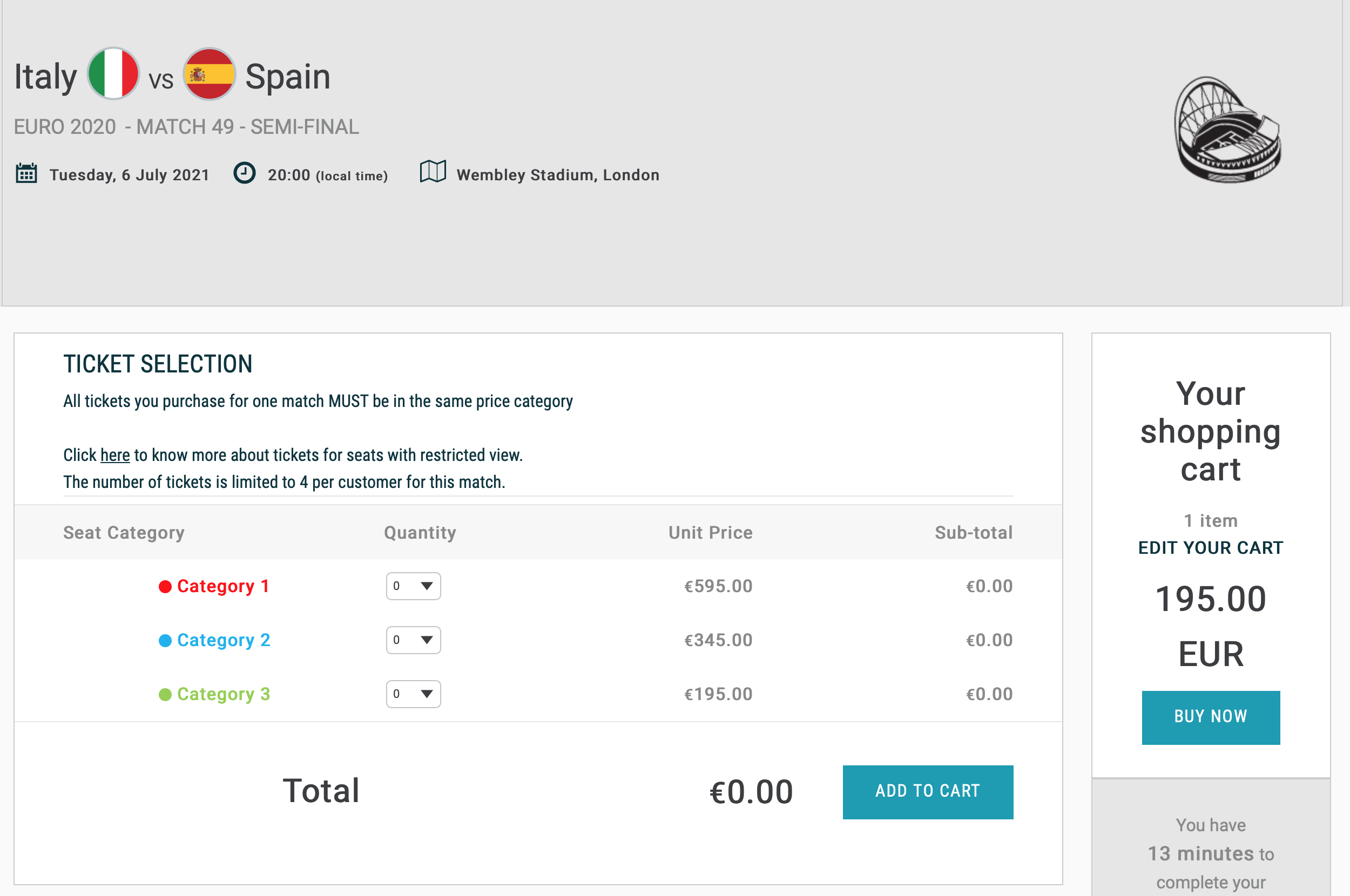
Task: Click the Italy flag icon
Action: pyautogui.click(x=113, y=74)
